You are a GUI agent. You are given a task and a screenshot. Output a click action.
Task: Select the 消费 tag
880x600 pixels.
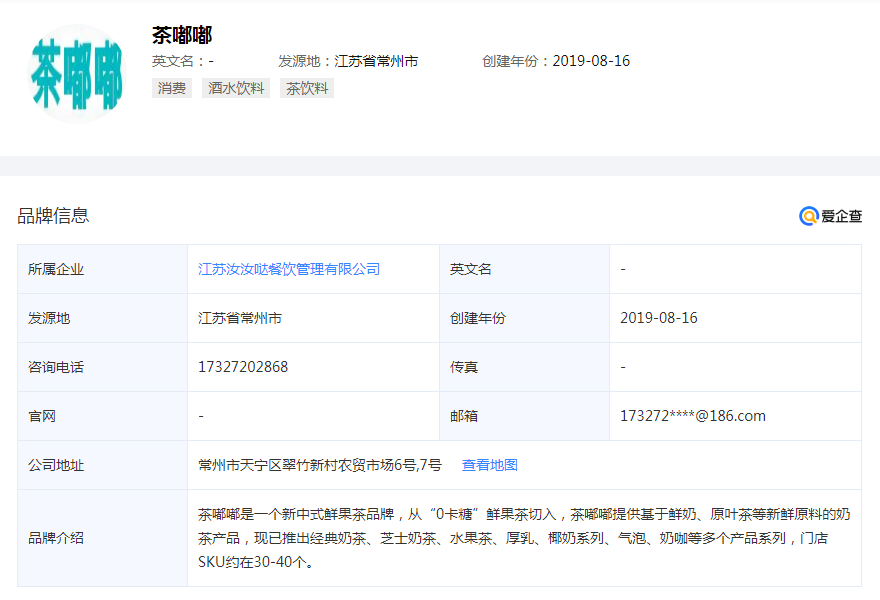tap(171, 88)
